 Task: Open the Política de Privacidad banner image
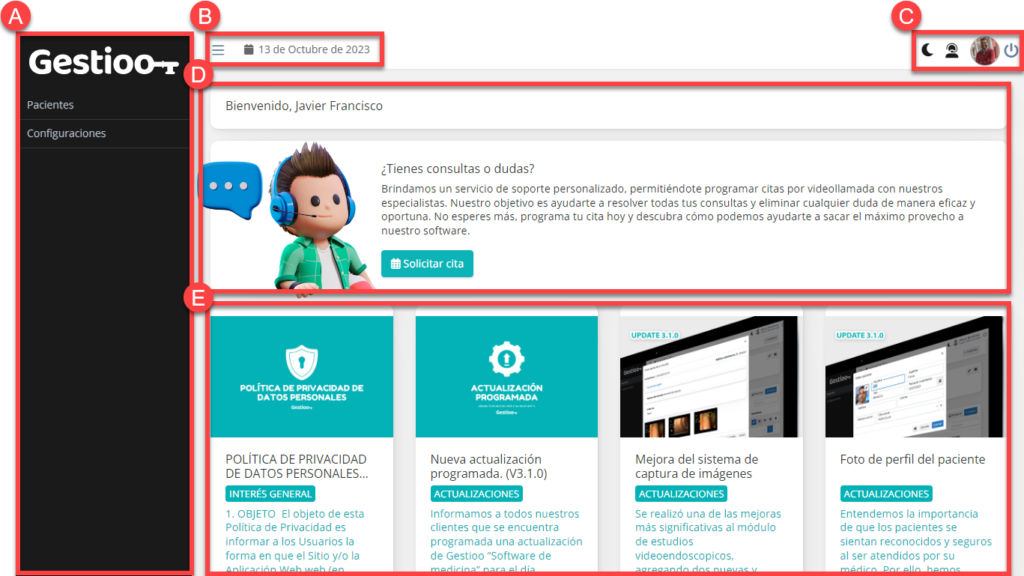(301, 377)
